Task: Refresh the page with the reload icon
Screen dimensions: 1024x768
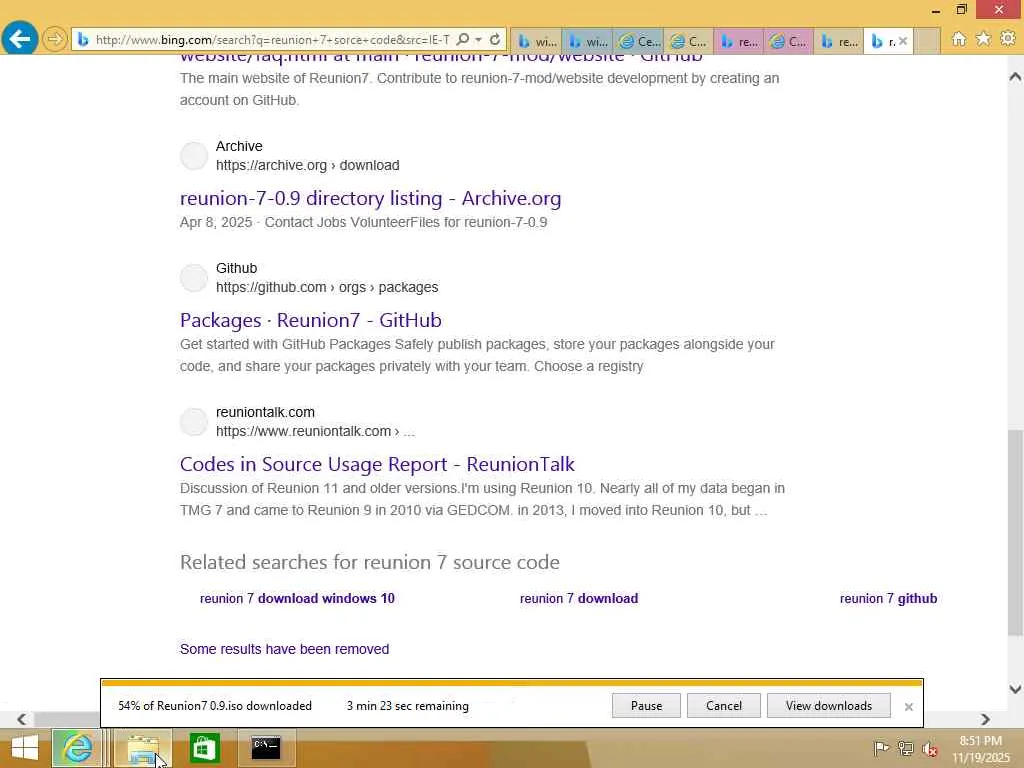Action: click(x=495, y=40)
